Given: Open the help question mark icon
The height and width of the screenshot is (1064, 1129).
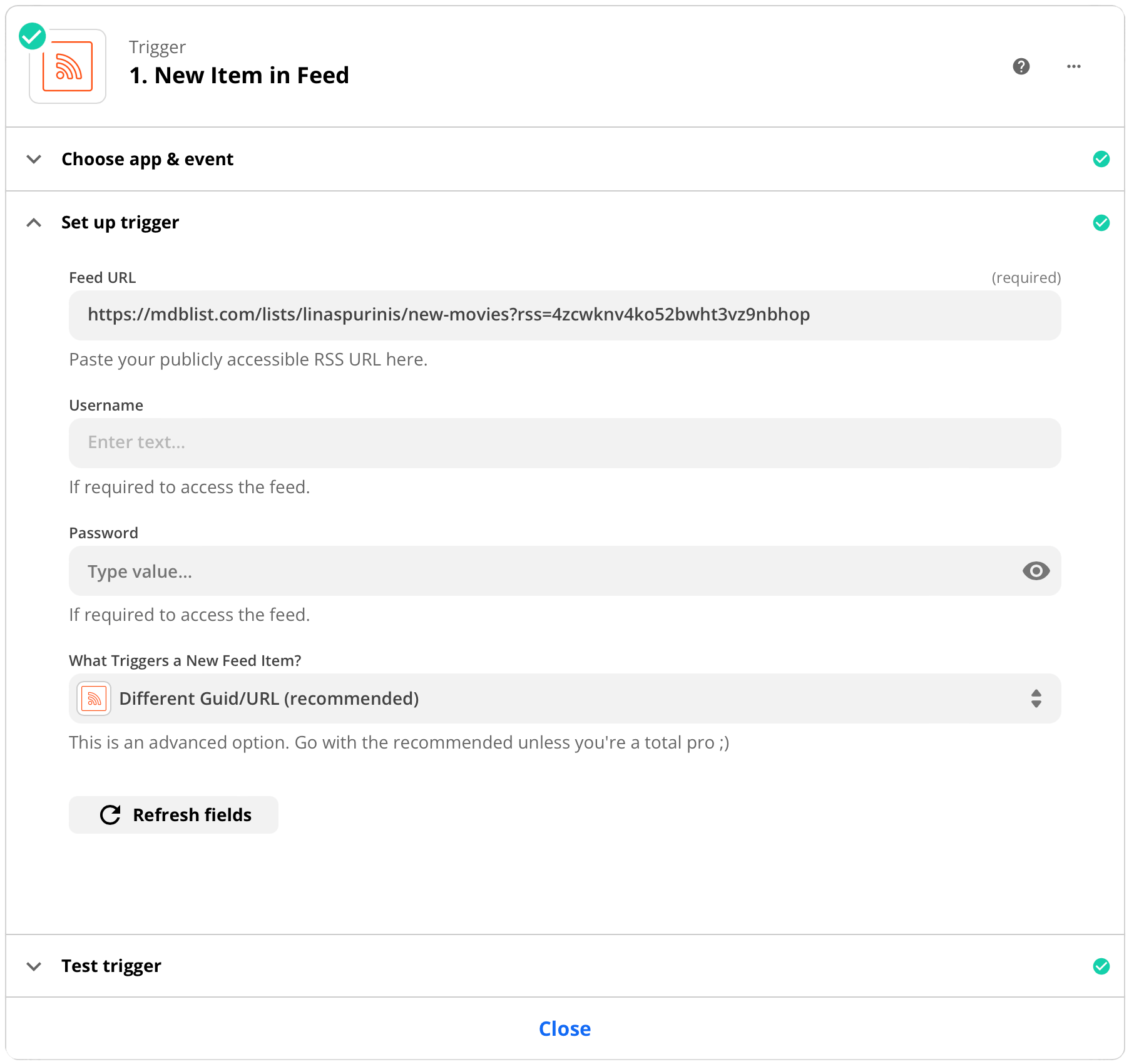Looking at the screenshot, I should pos(1021,66).
